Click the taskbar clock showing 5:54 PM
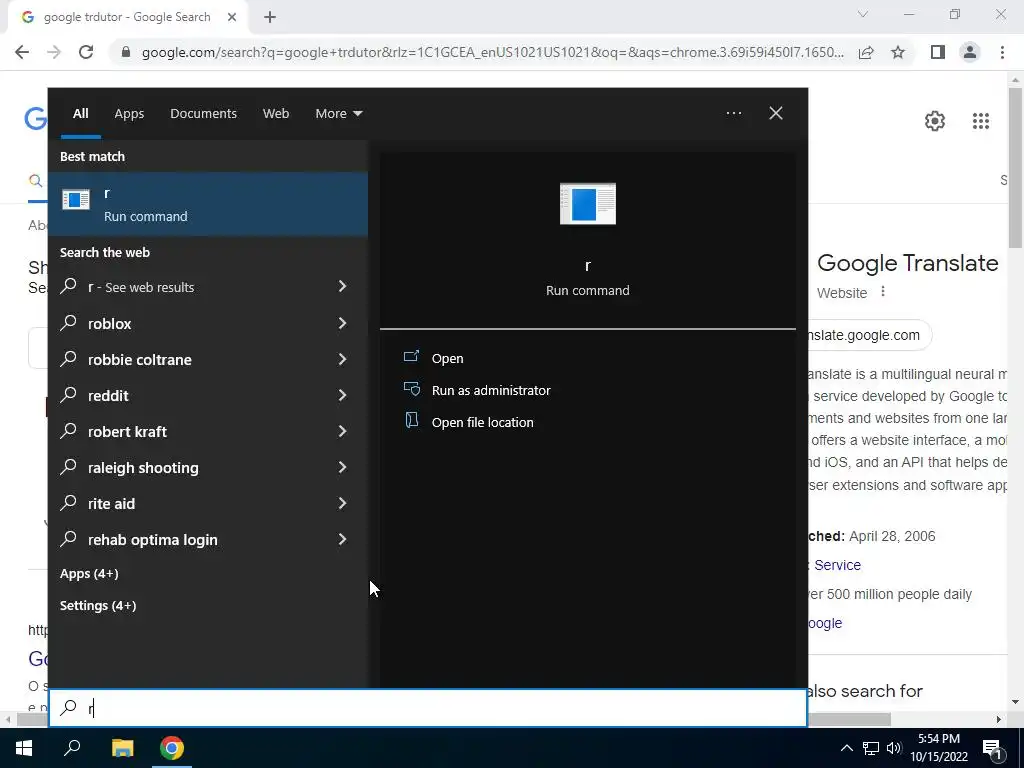This screenshot has width=1024, height=768. pos(939,748)
